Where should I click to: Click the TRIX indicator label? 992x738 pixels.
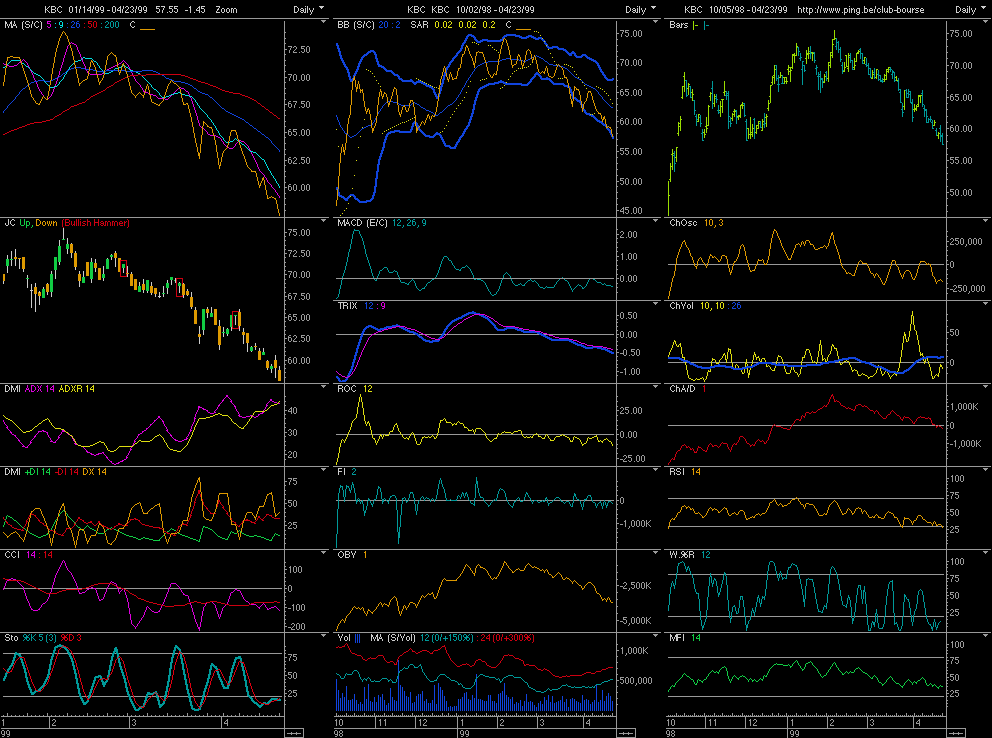coord(348,306)
